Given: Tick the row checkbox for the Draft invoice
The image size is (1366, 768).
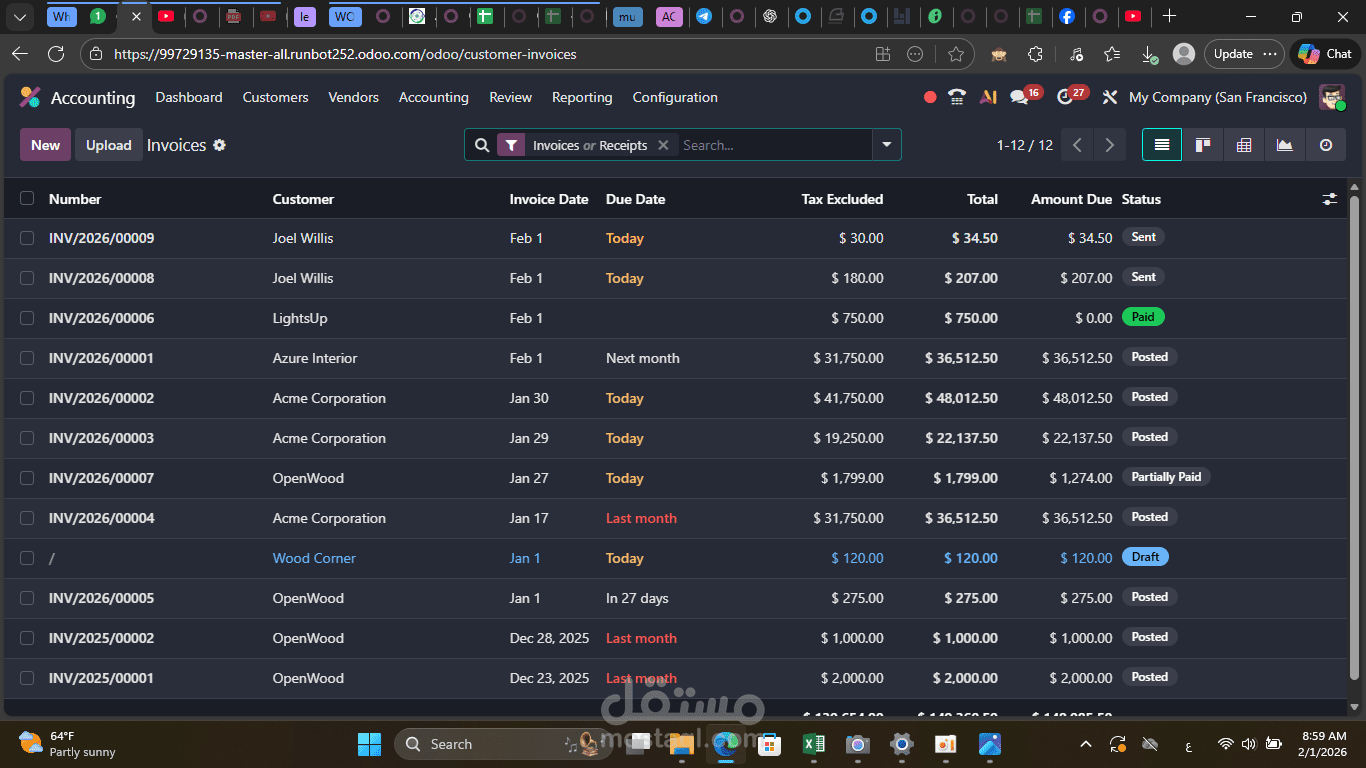Looking at the screenshot, I should click(x=27, y=558).
